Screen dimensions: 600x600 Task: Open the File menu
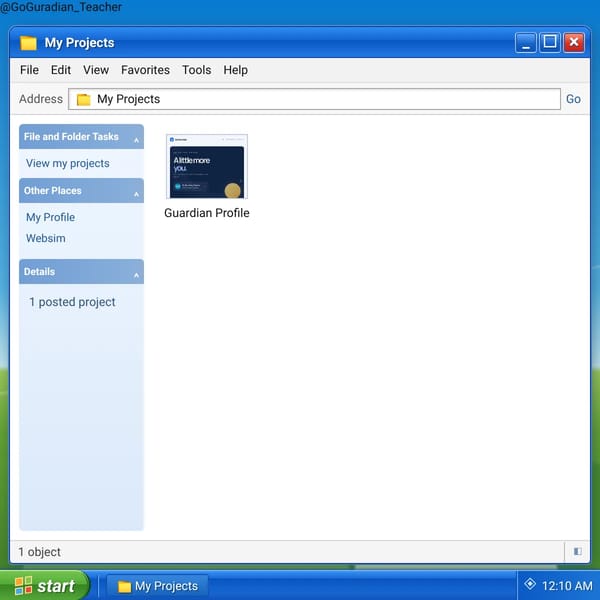coord(29,70)
